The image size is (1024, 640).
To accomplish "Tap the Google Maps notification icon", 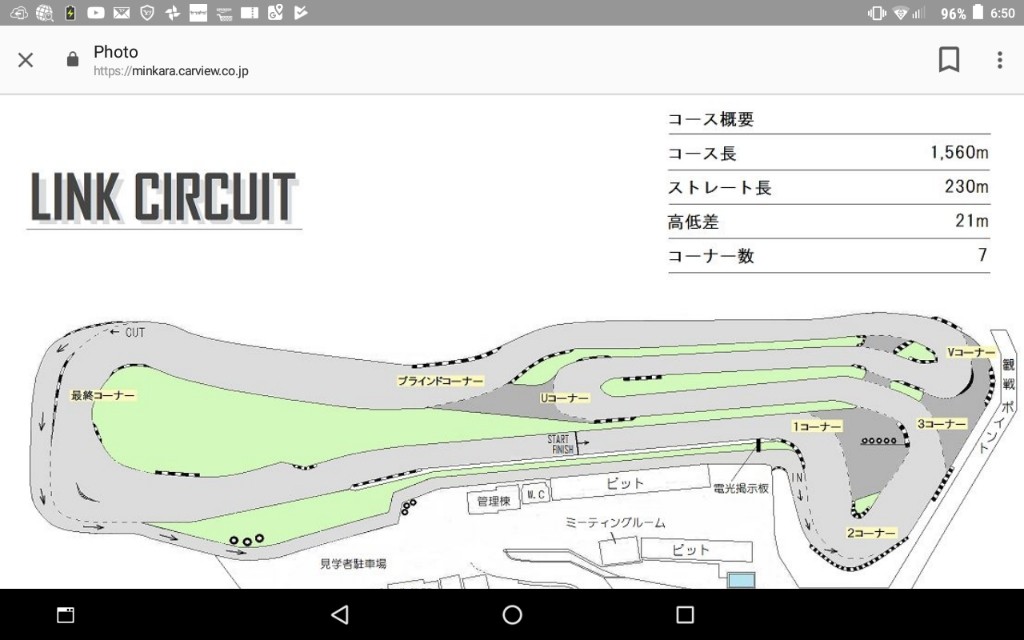I will [275, 12].
